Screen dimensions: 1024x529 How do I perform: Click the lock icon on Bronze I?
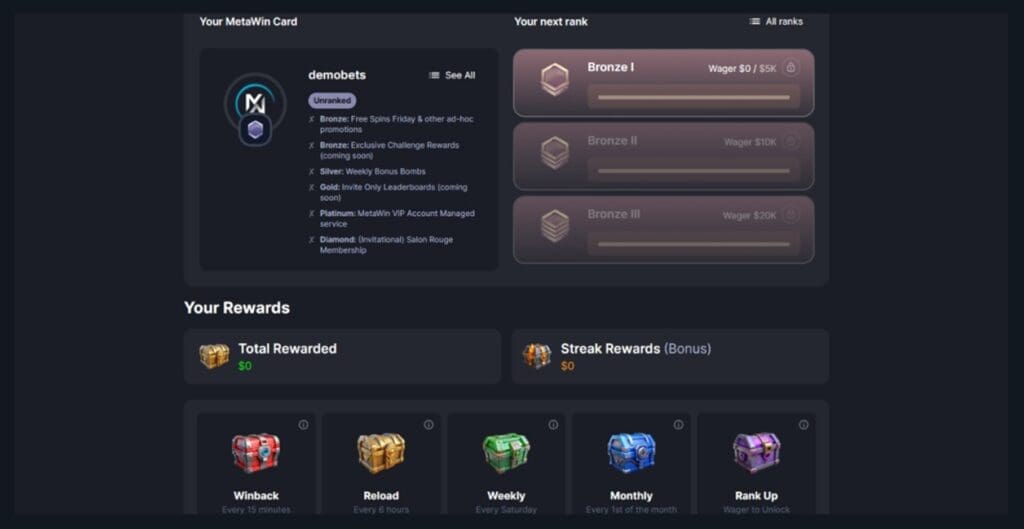tap(791, 67)
